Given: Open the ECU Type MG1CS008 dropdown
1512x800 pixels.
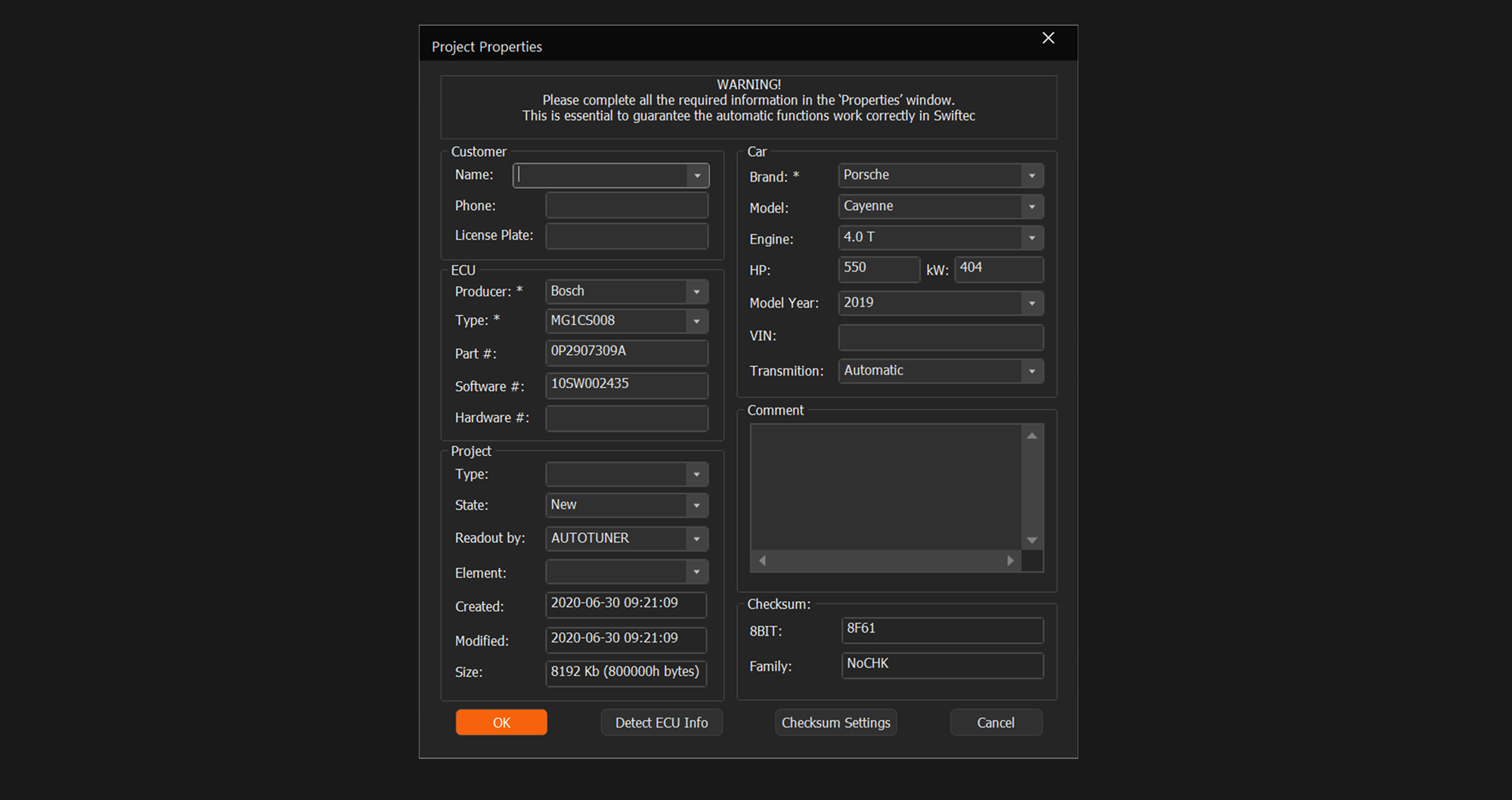Looking at the screenshot, I should (696, 321).
